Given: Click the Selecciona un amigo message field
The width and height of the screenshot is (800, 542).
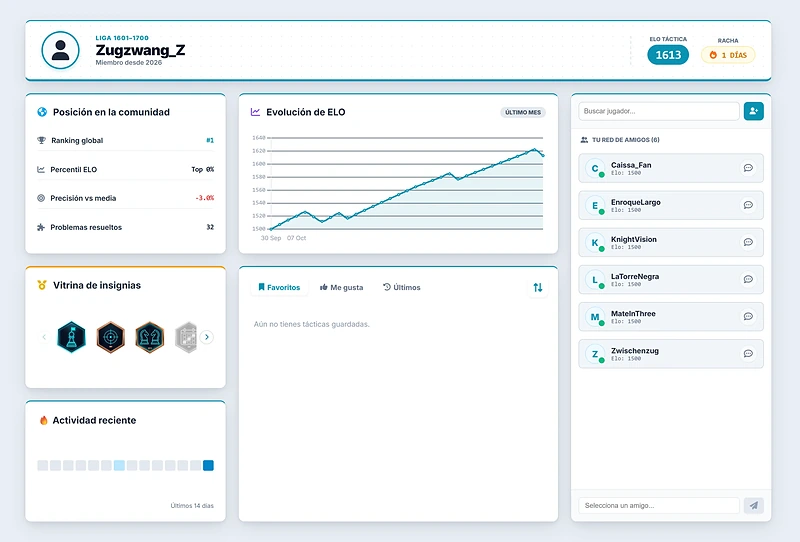Looking at the screenshot, I should pos(659,505).
